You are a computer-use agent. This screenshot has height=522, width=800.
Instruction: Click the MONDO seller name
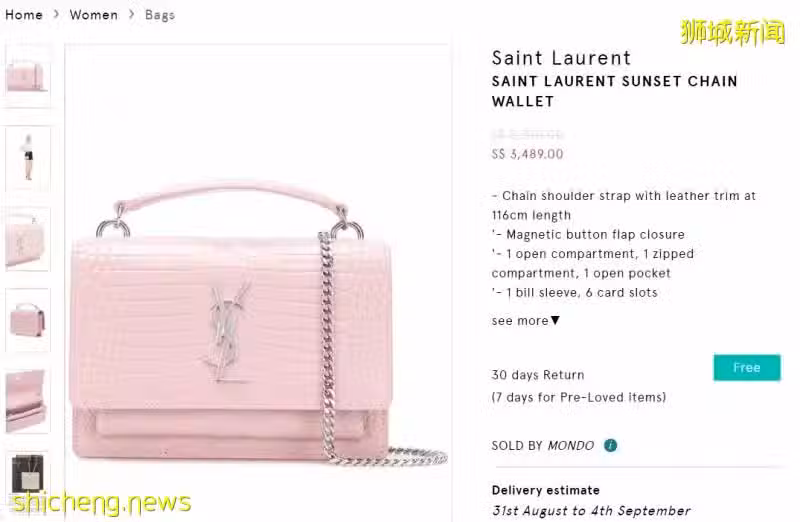[x=570, y=445]
